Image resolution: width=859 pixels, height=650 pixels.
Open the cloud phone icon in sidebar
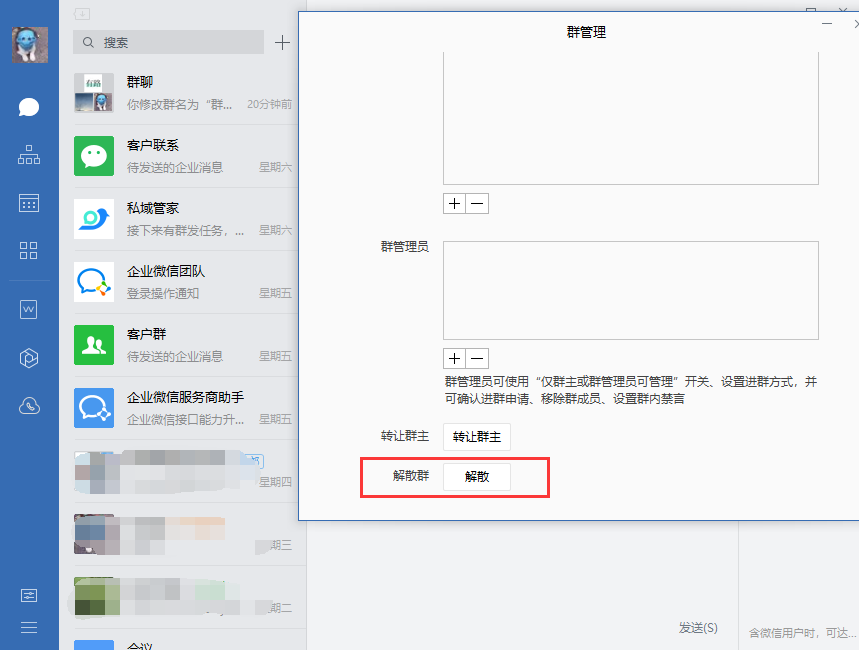coord(29,406)
